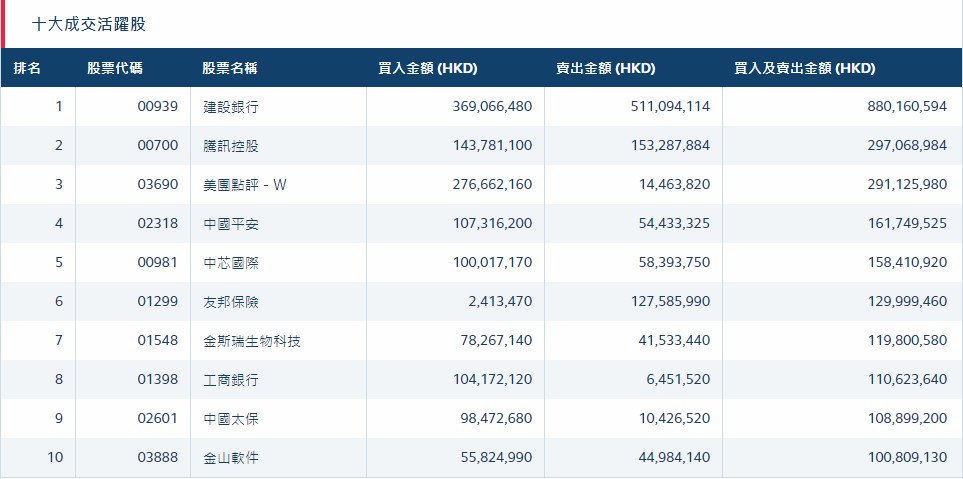Click the 十大成交活躍股 section title
This screenshot has height=479, width=963.
88,25
